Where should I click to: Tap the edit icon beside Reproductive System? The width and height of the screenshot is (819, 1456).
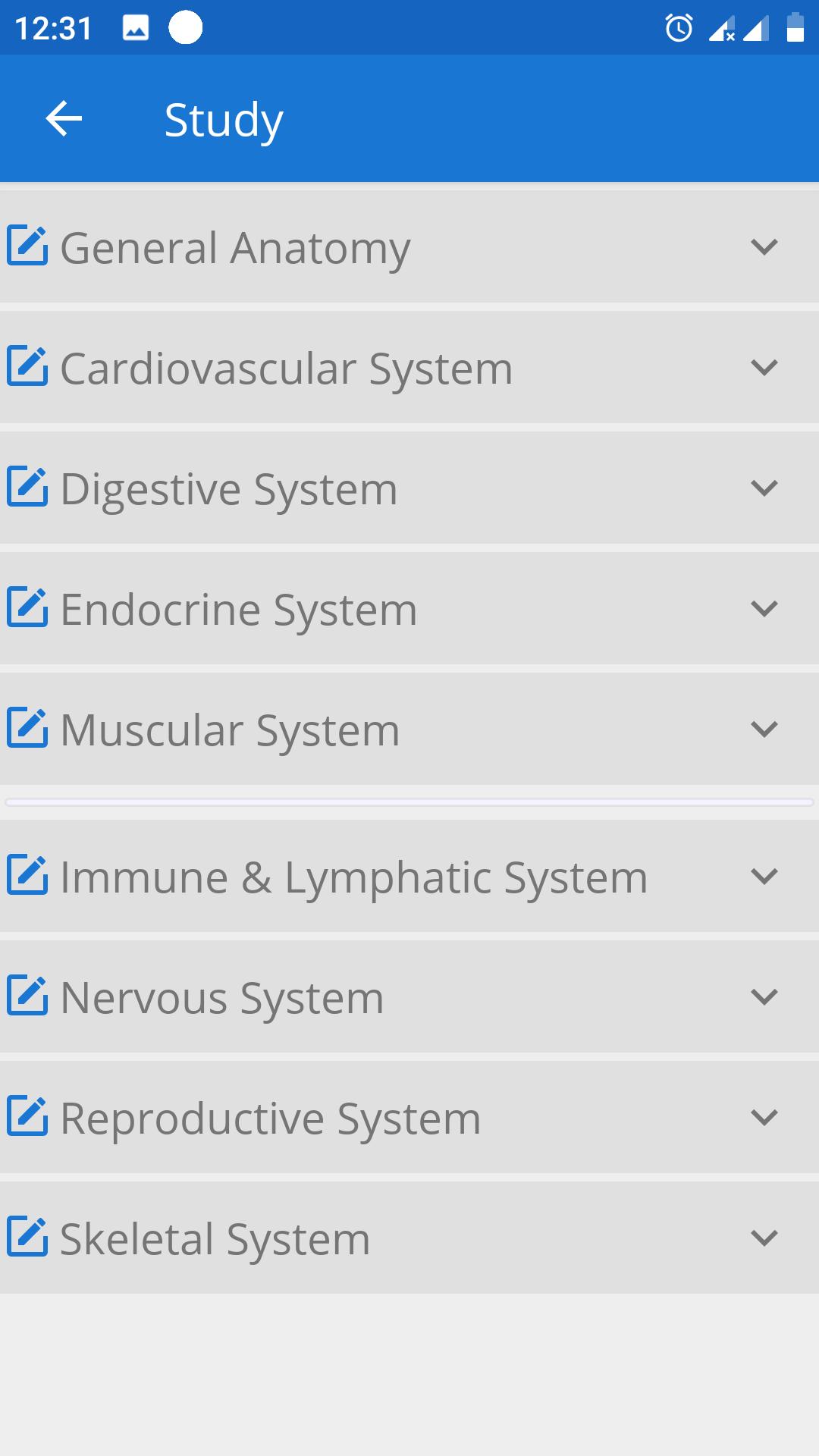coord(28,1116)
